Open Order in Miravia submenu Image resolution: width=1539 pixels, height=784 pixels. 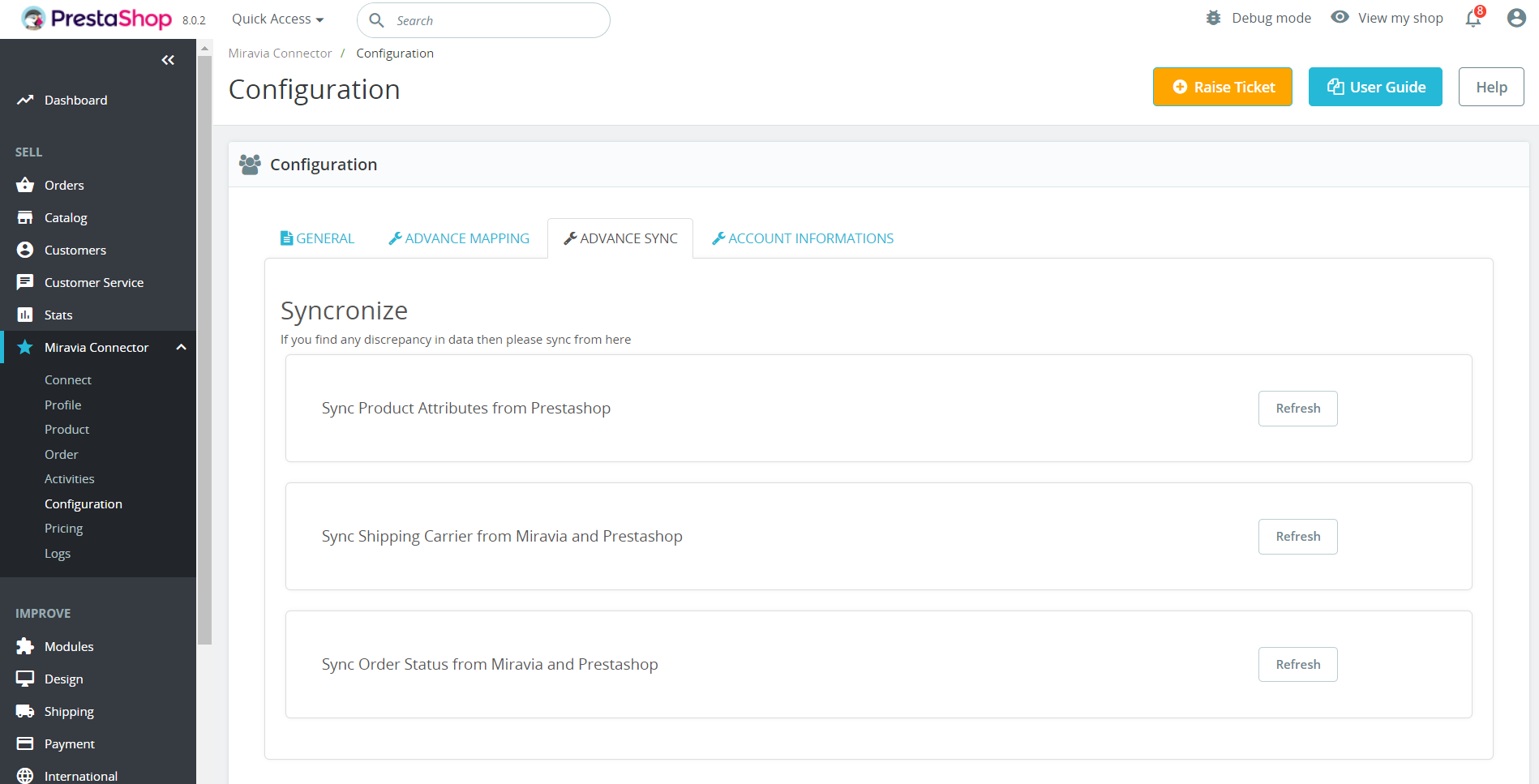pos(62,454)
